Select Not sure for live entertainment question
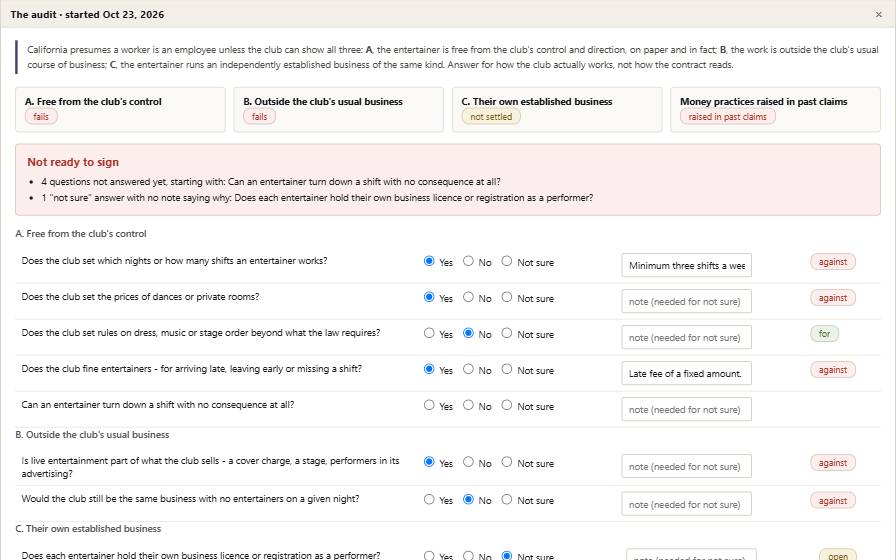This screenshot has width=896, height=560. click(x=507, y=462)
